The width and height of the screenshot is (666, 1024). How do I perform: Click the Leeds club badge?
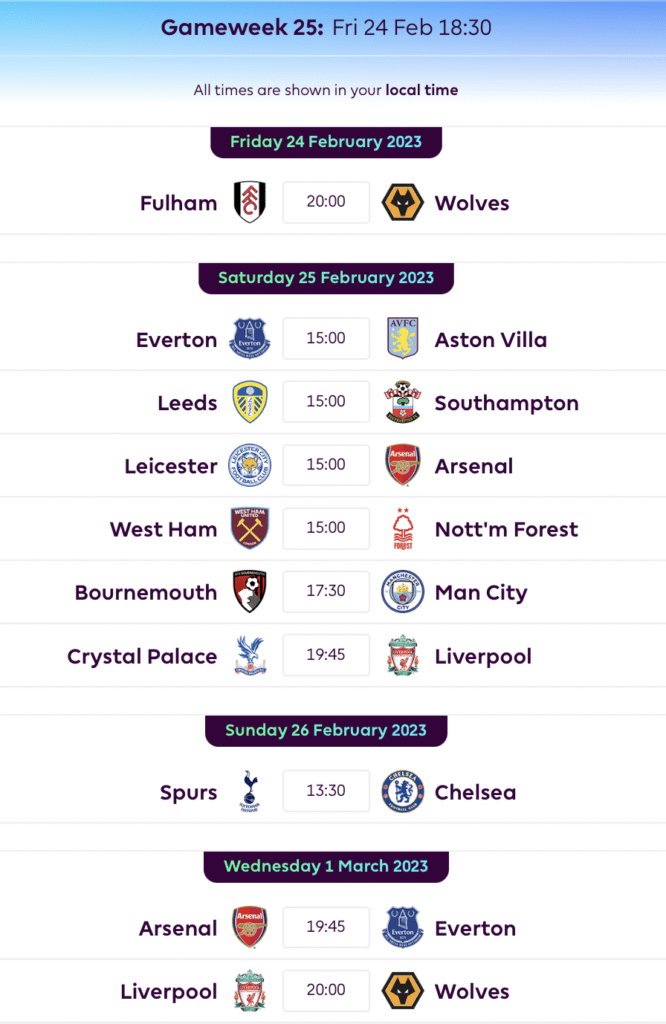point(250,402)
